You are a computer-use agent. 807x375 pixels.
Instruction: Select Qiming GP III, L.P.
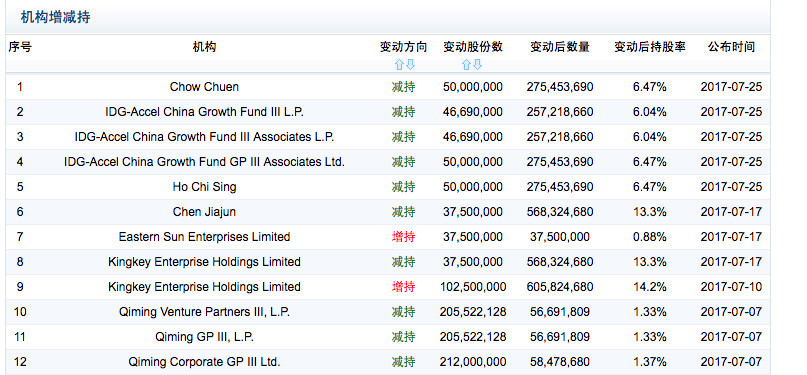point(204,337)
